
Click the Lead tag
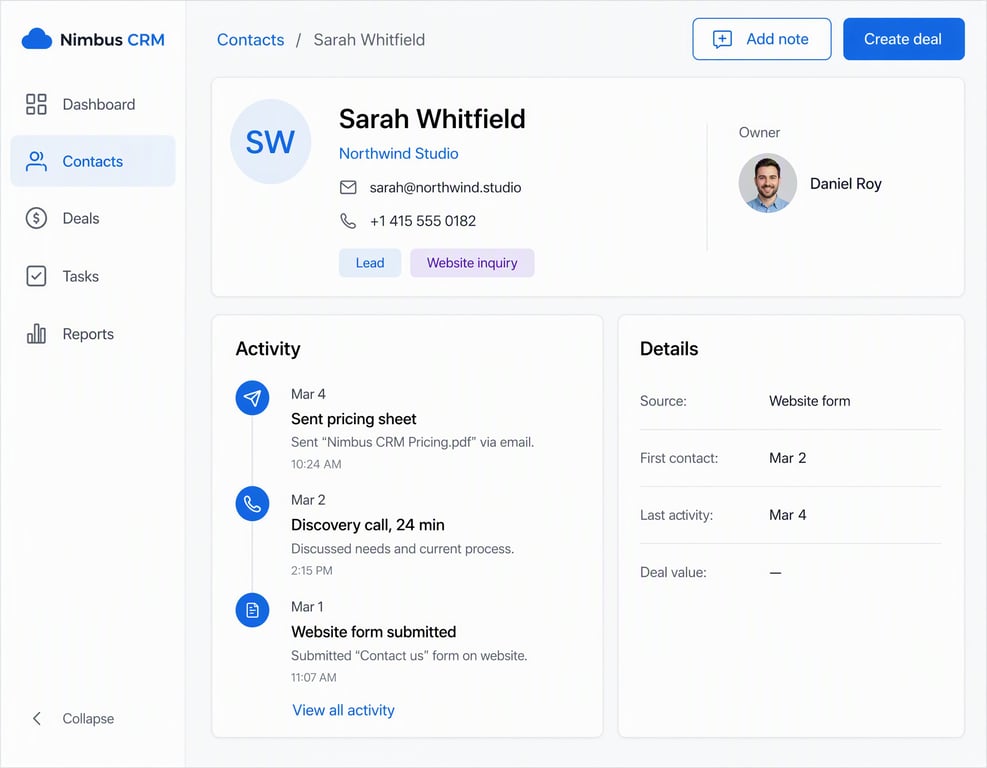pyautogui.click(x=369, y=263)
